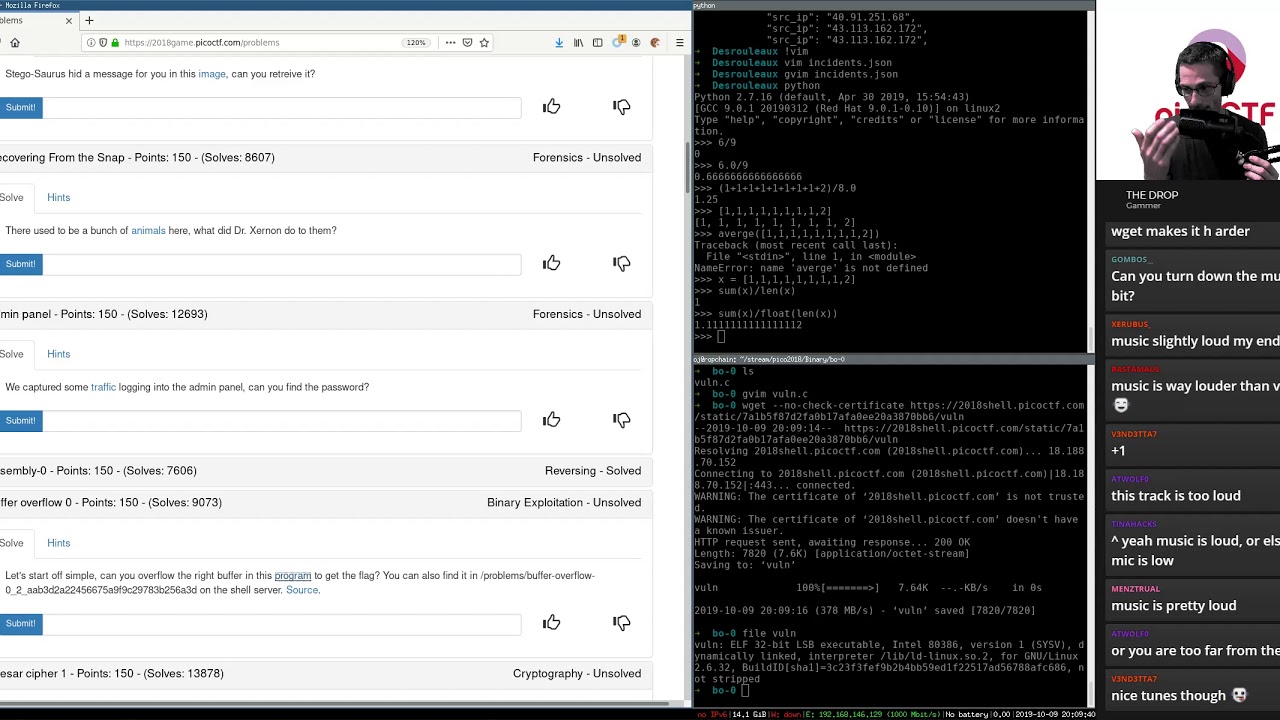Screen dimensions: 1280x720
Task: Click the date and time in status bar
Action: tap(1056, 714)
